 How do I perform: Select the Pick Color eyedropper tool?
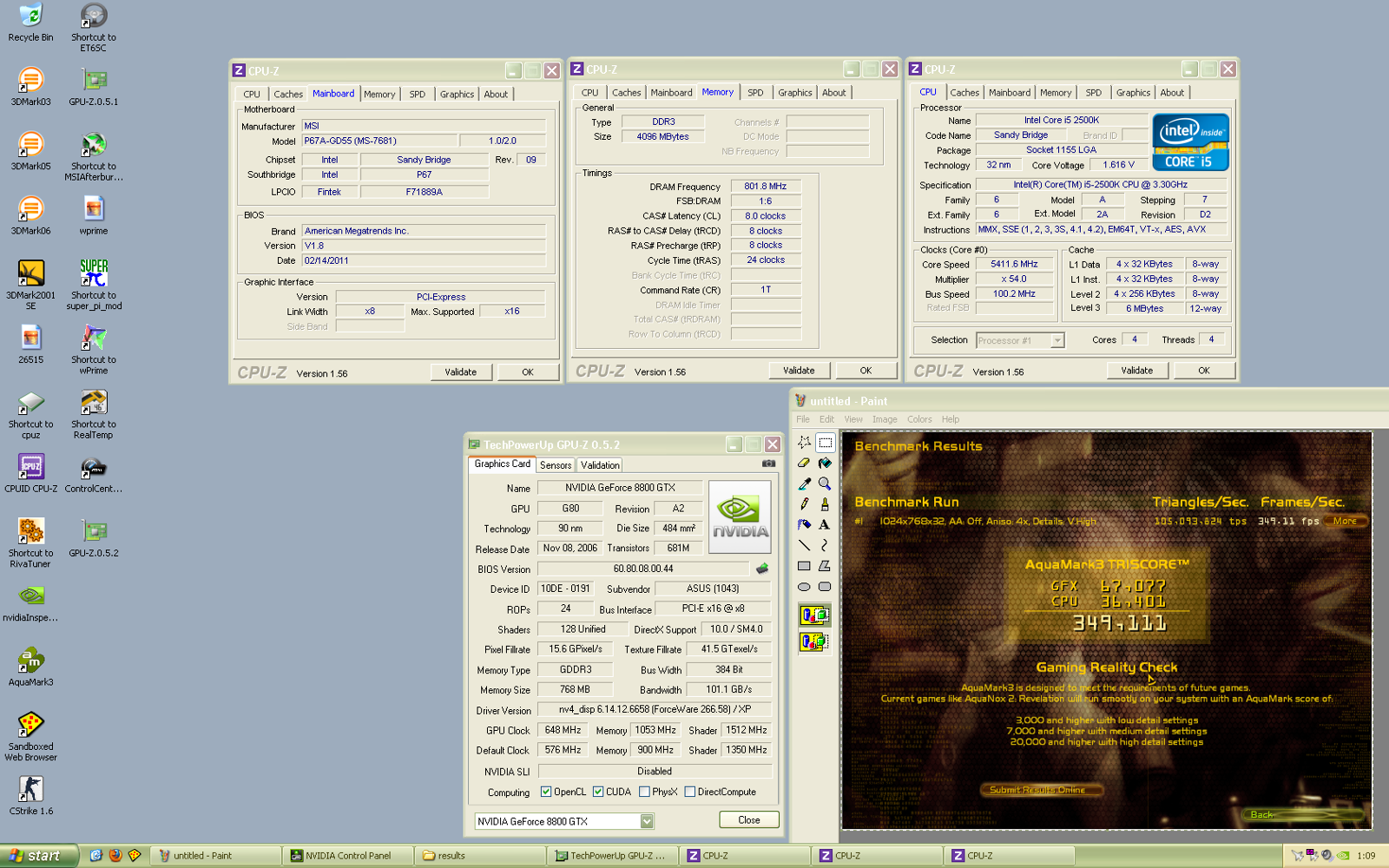(804, 483)
